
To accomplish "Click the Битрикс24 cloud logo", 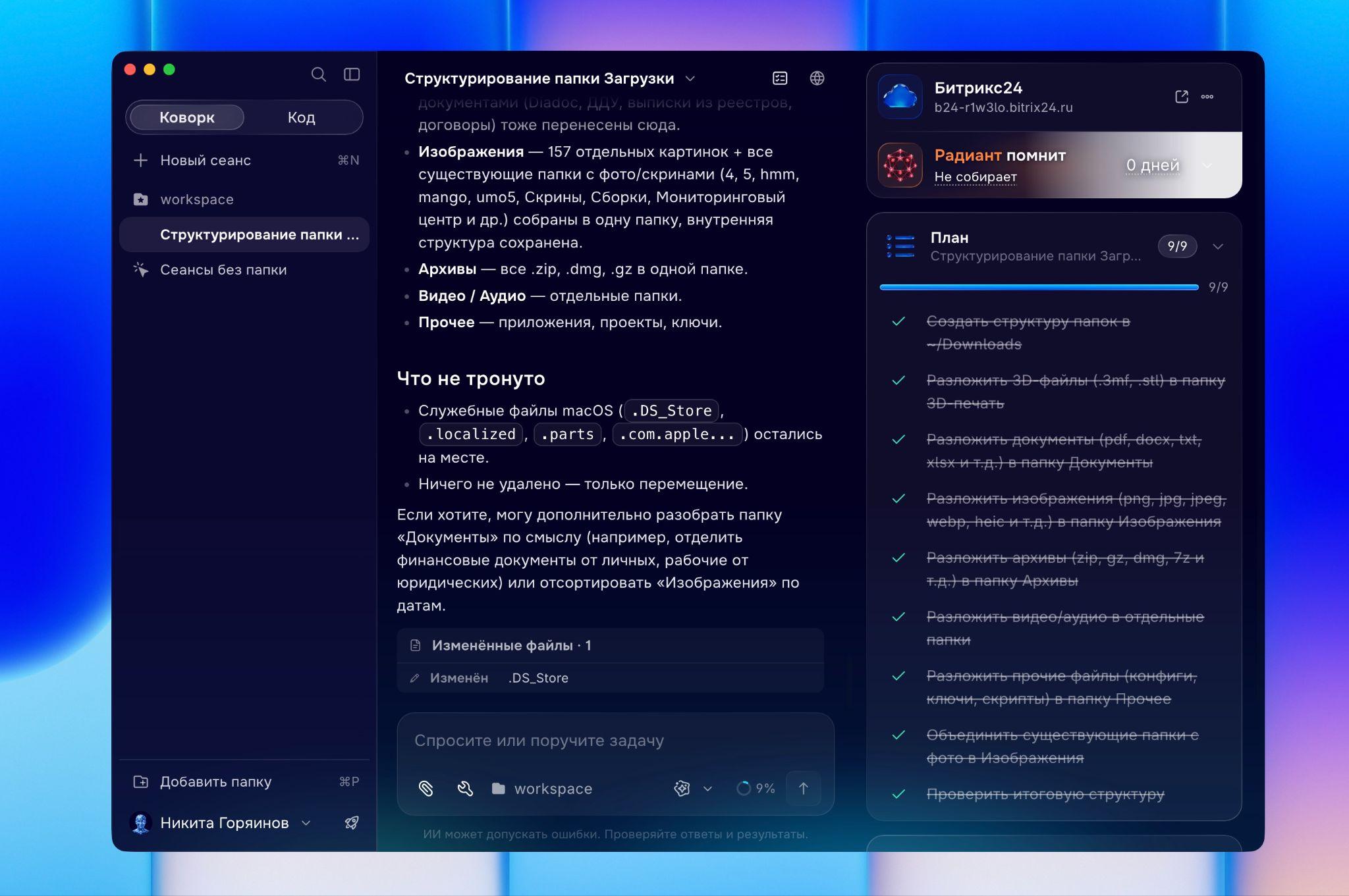I will point(900,97).
